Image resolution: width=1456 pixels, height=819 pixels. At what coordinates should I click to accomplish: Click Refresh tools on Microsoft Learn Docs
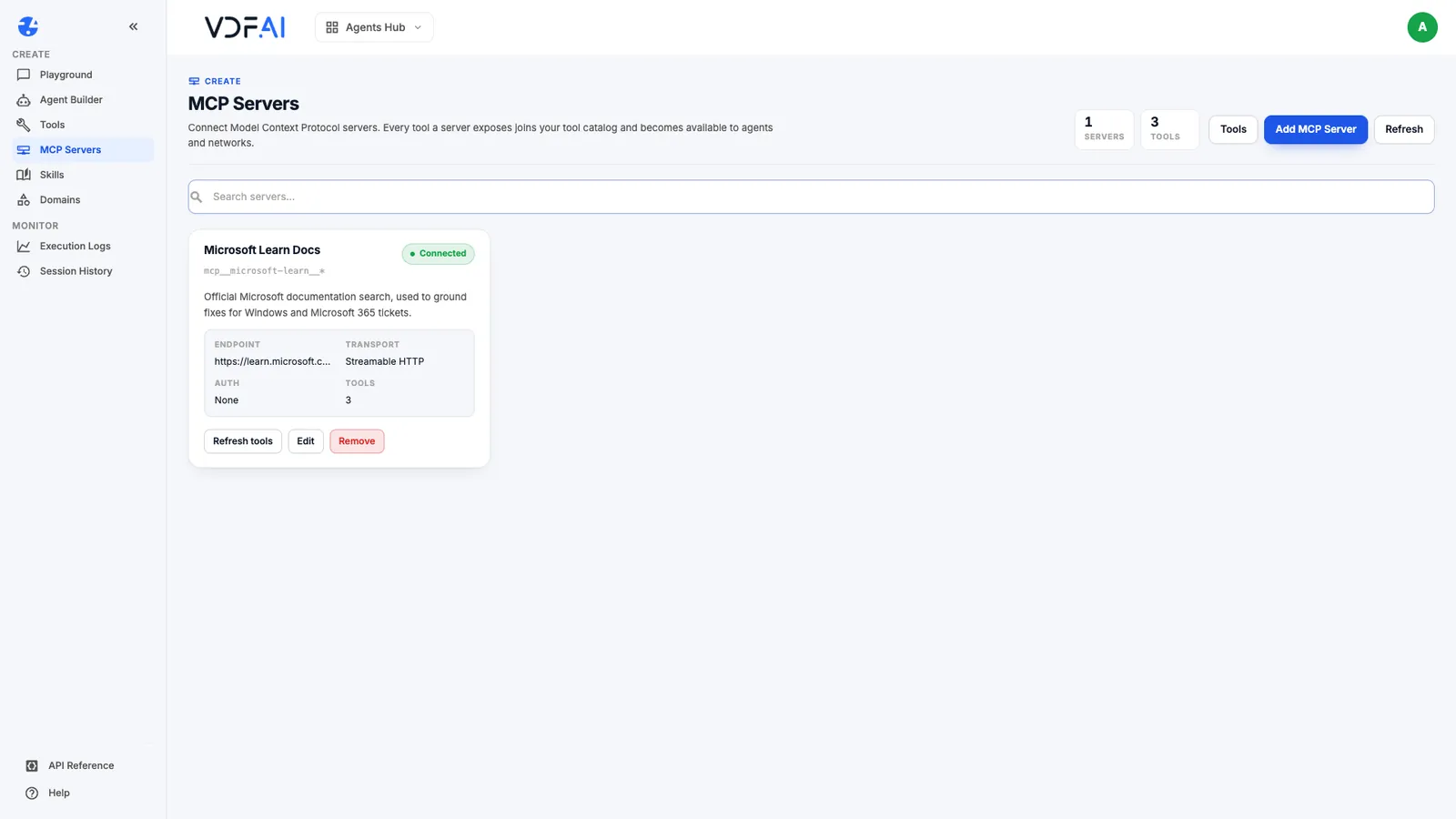[243, 441]
